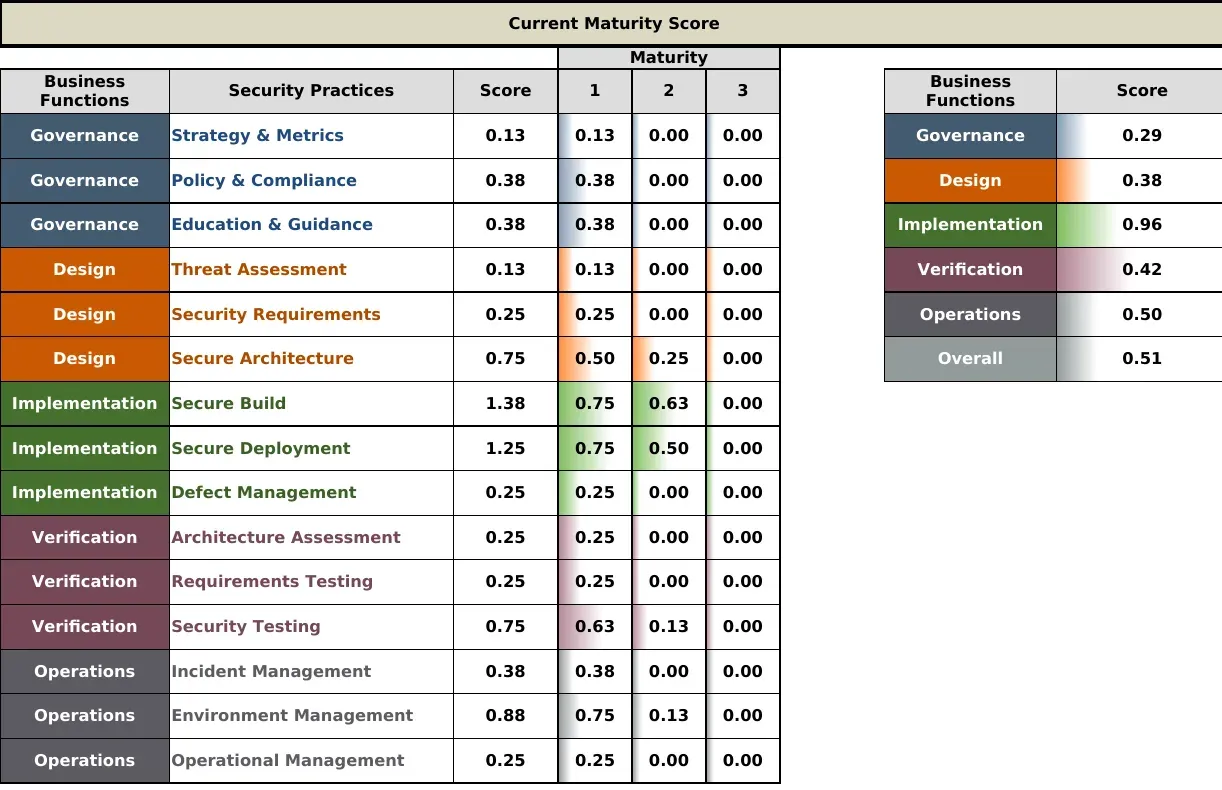1222x790 pixels.
Task: Select the Strategy & Metrics practice cell
Action: point(311,136)
